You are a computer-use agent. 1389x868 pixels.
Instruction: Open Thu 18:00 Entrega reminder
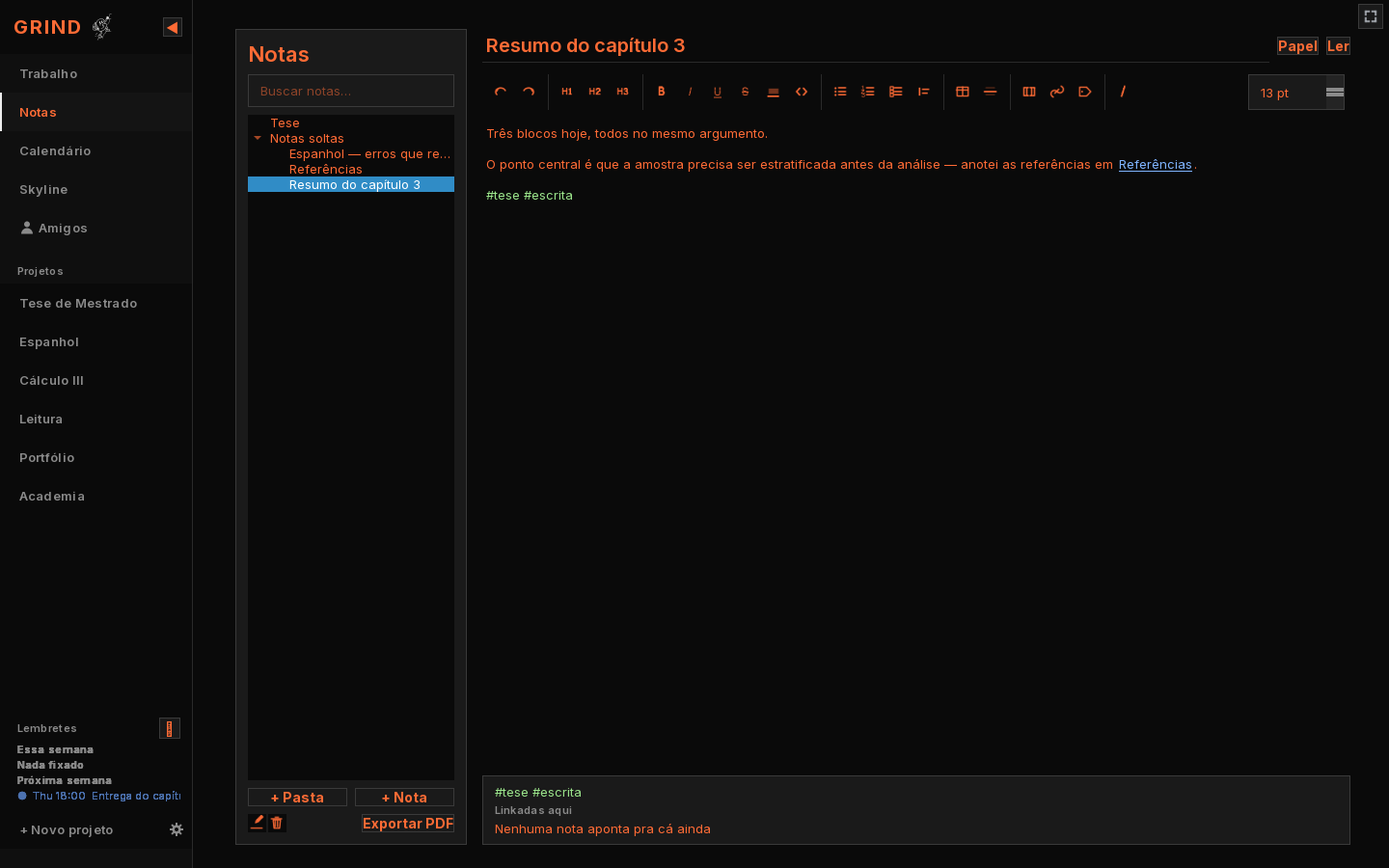[98, 796]
